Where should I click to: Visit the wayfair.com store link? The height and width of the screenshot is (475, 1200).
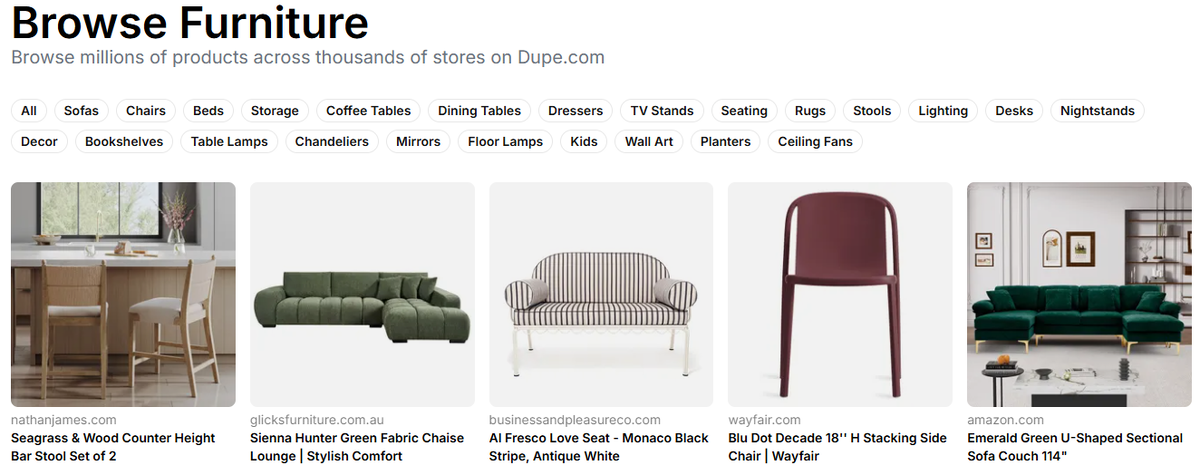[x=764, y=420]
